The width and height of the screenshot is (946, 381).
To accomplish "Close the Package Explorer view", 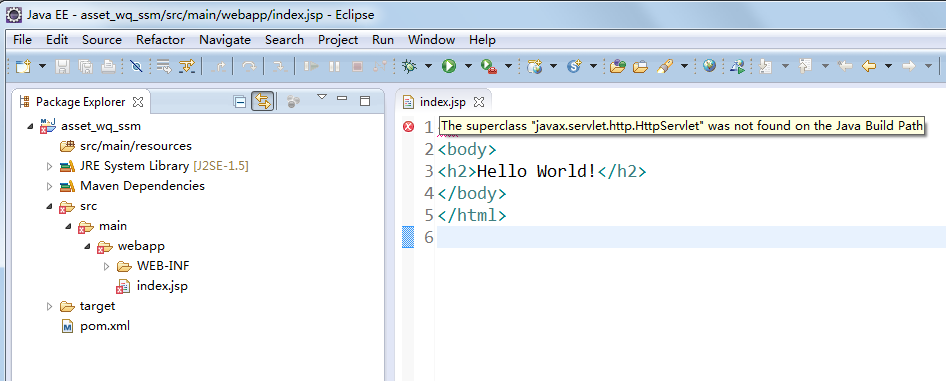I will [138, 102].
